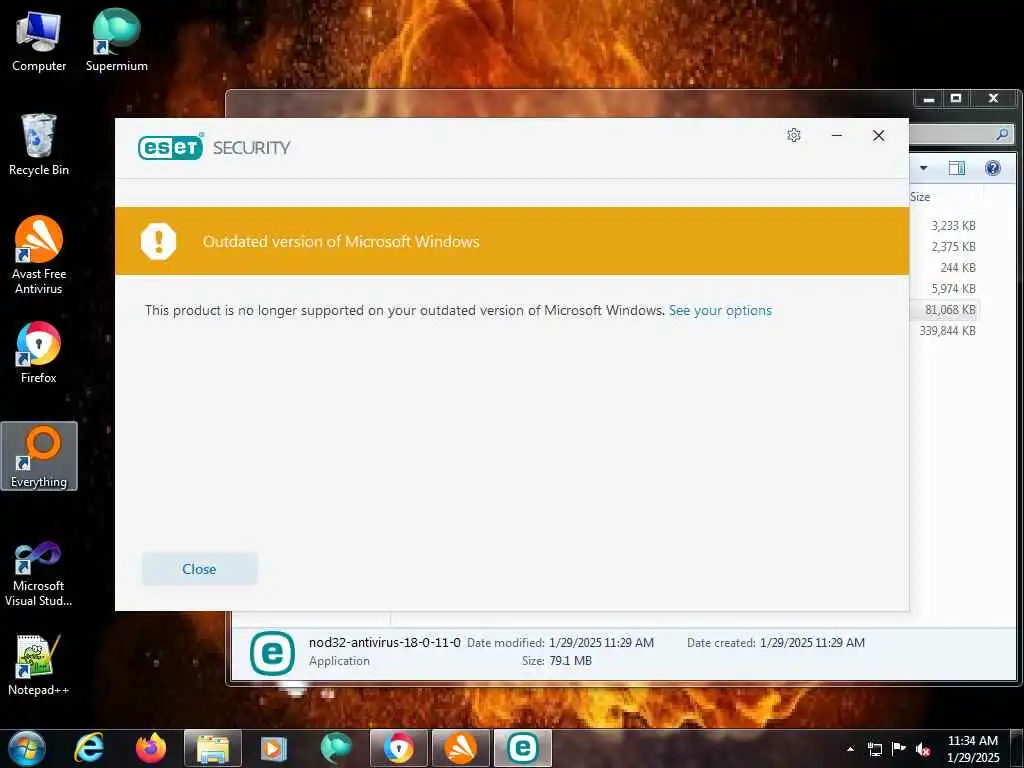Viewport: 1024px width, 768px height.
Task: Click Explorer window search magnifier icon
Action: pos(1002,135)
